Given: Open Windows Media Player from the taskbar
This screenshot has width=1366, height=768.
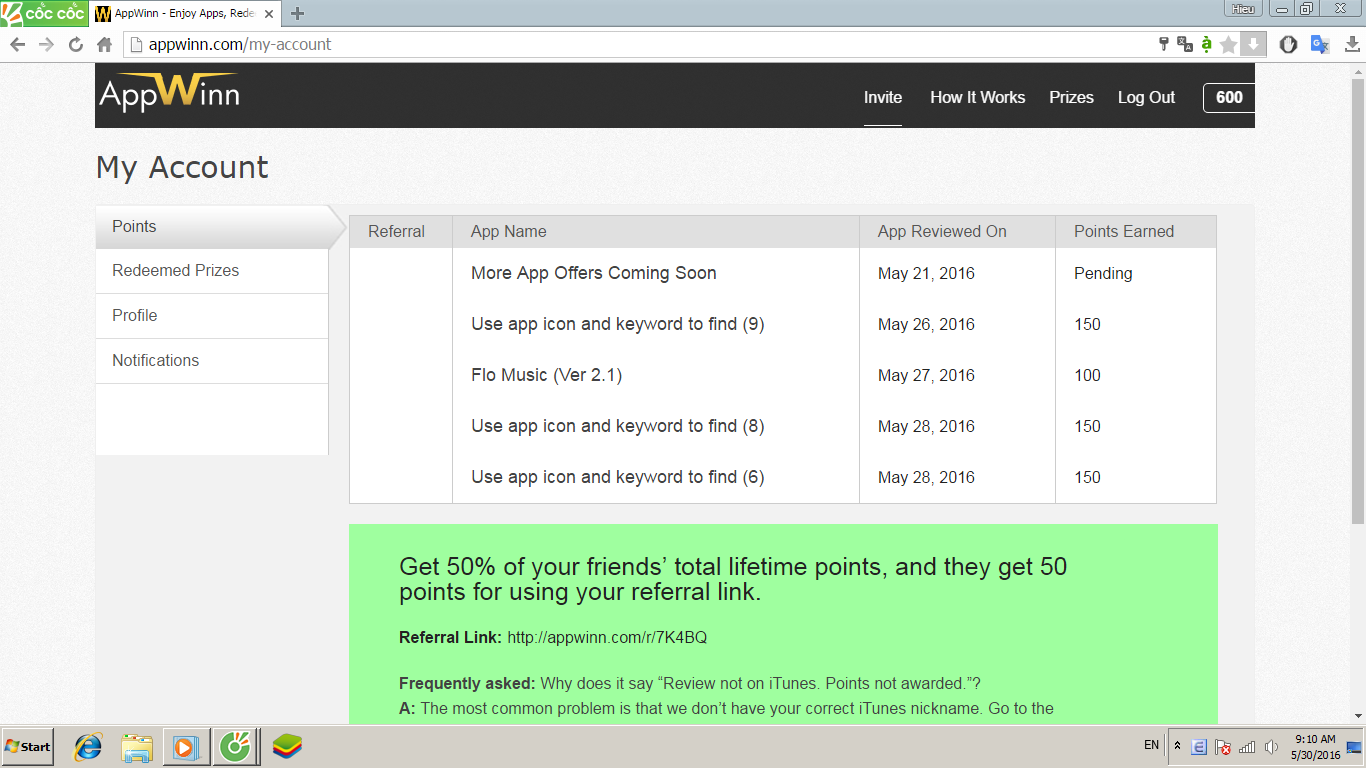Looking at the screenshot, I should click(x=185, y=747).
